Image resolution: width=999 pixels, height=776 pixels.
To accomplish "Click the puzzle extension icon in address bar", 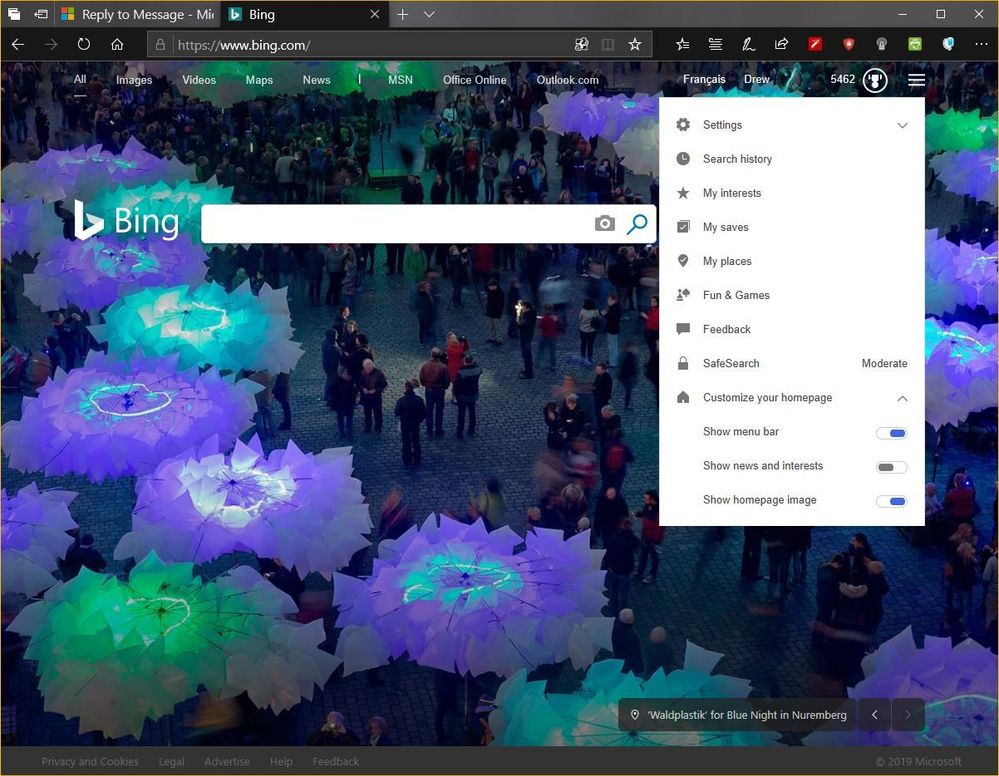I will click(x=581, y=45).
